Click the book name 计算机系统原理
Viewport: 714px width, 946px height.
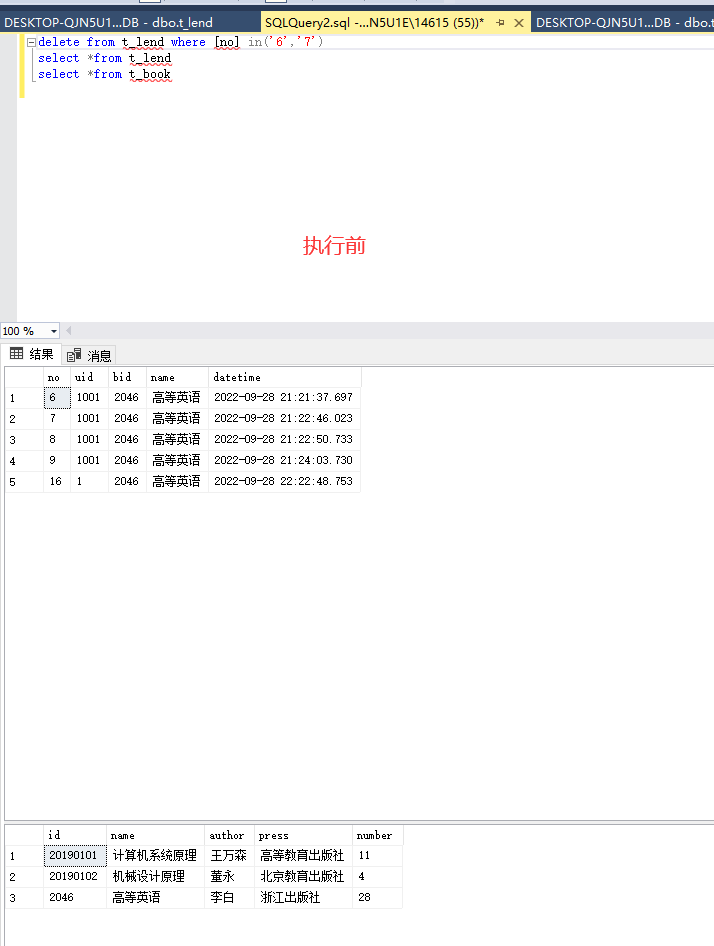(x=155, y=856)
